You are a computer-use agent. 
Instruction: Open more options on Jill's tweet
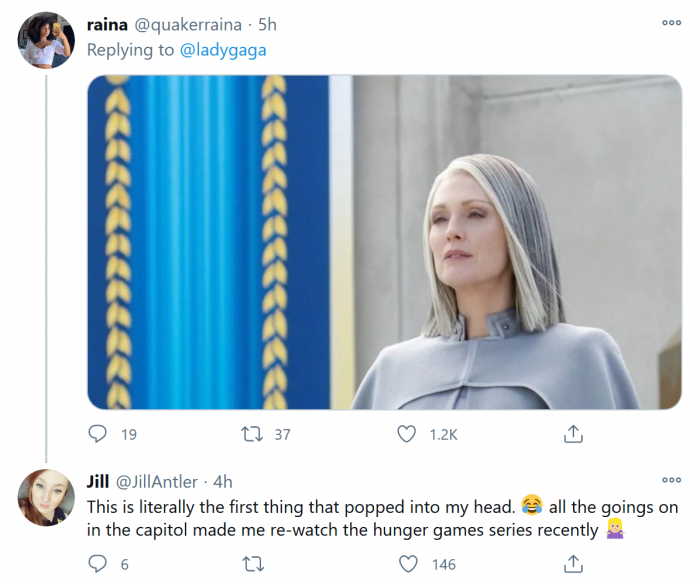pos(671,481)
